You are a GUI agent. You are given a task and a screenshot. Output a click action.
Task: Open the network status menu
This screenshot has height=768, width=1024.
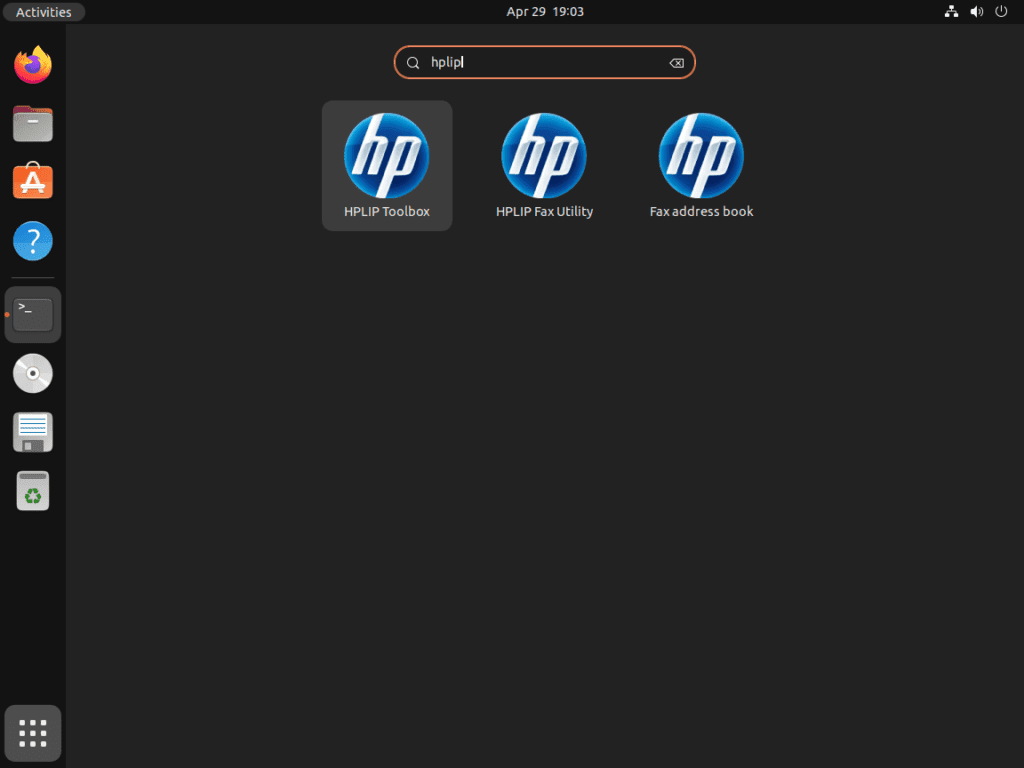pyautogui.click(x=951, y=11)
